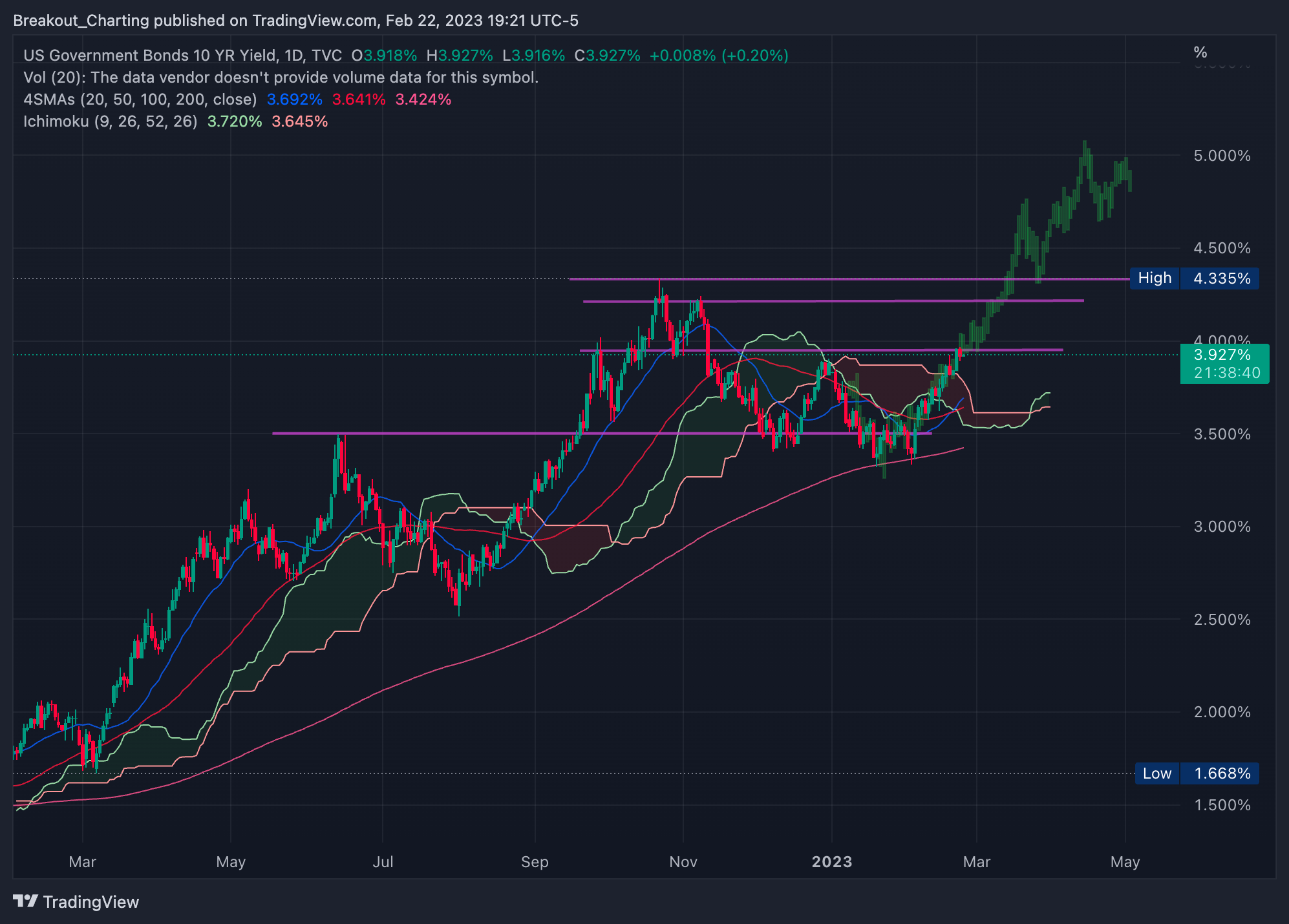
Task: Click the High 4.335% price label
Action: click(x=1193, y=278)
